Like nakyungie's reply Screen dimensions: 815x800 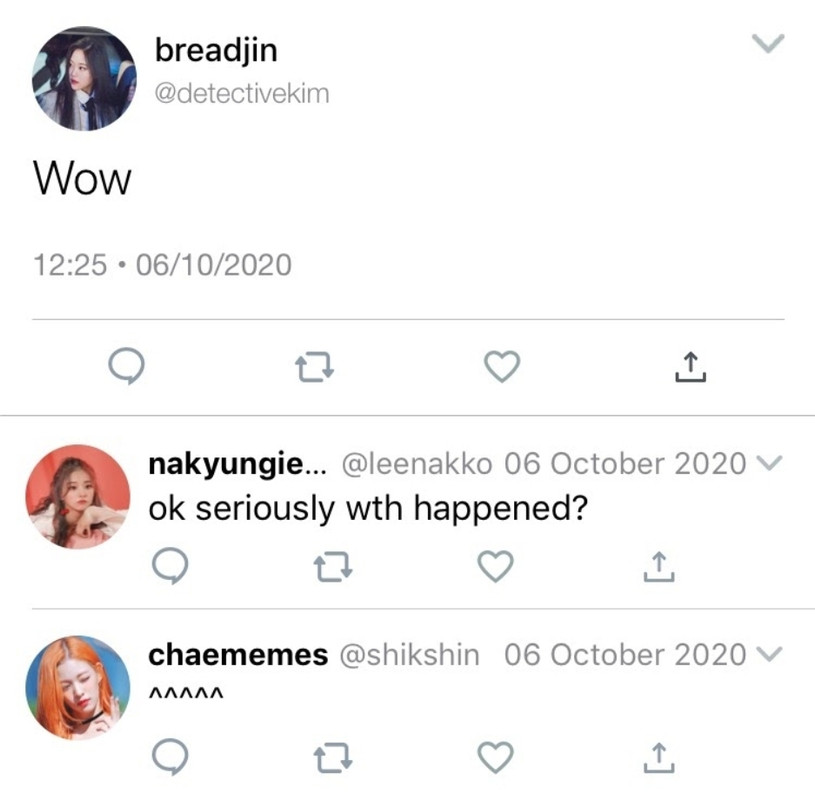pos(495,566)
